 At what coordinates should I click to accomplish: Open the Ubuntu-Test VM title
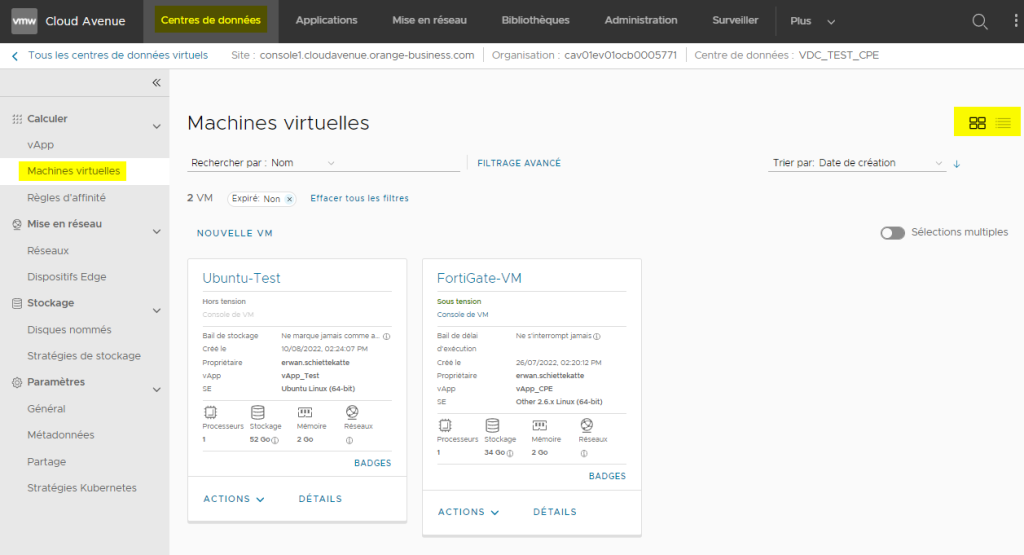(x=241, y=278)
